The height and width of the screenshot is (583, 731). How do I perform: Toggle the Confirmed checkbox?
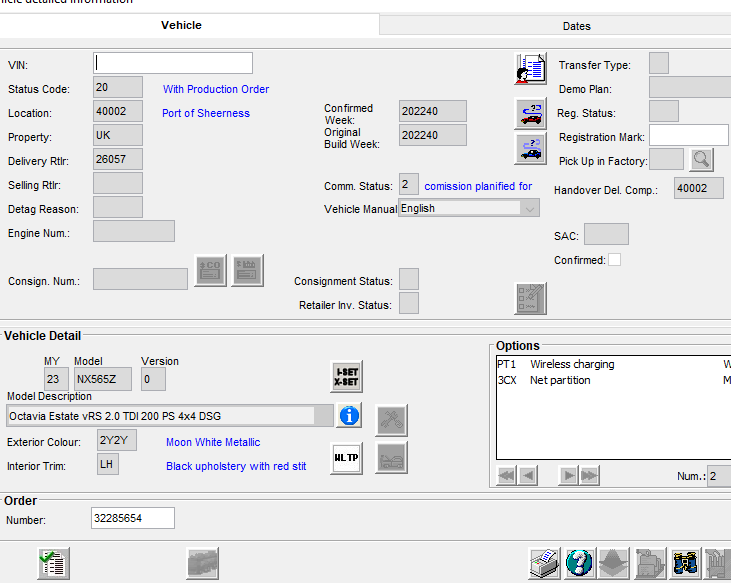tap(614, 260)
